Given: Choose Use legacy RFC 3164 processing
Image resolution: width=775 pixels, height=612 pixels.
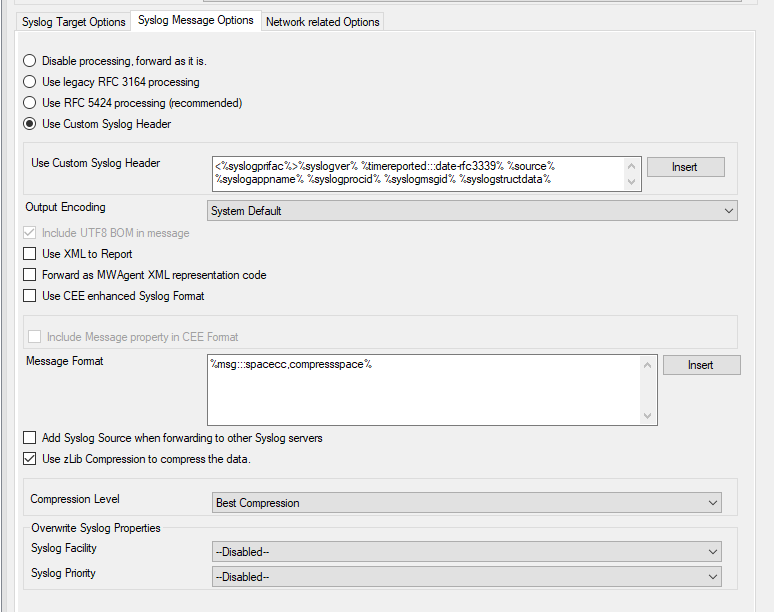Looking at the screenshot, I should [x=30, y=82].
